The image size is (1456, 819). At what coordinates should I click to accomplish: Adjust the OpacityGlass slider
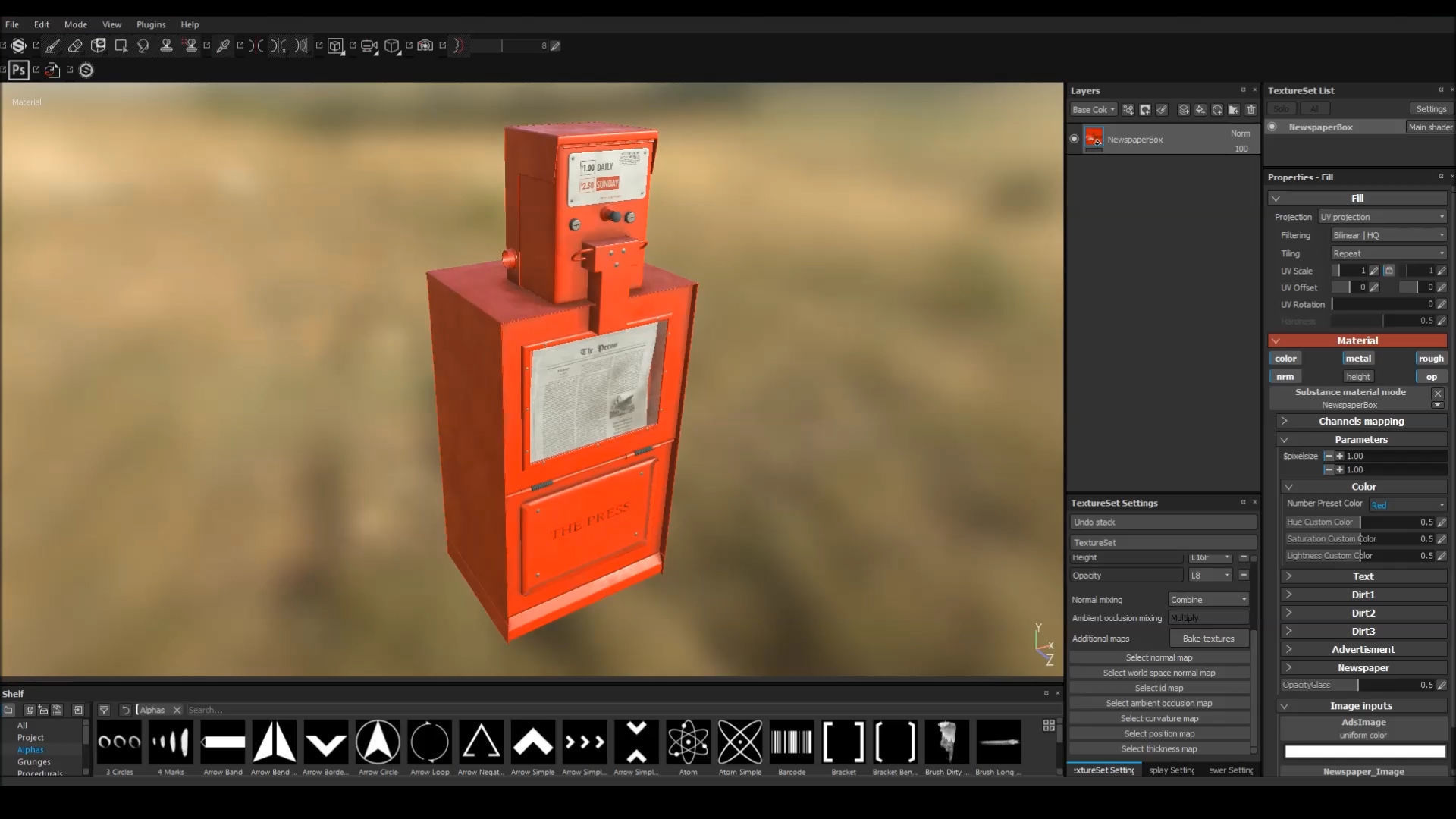point(1357,686)
